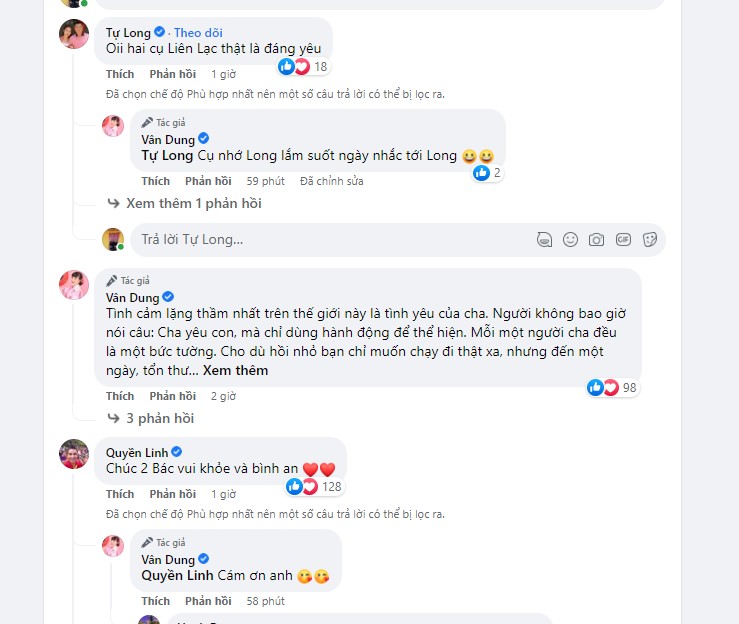This screenshot has height=624, width=739.
Task: Like Tự Long's comment
Action: [120, 74]
